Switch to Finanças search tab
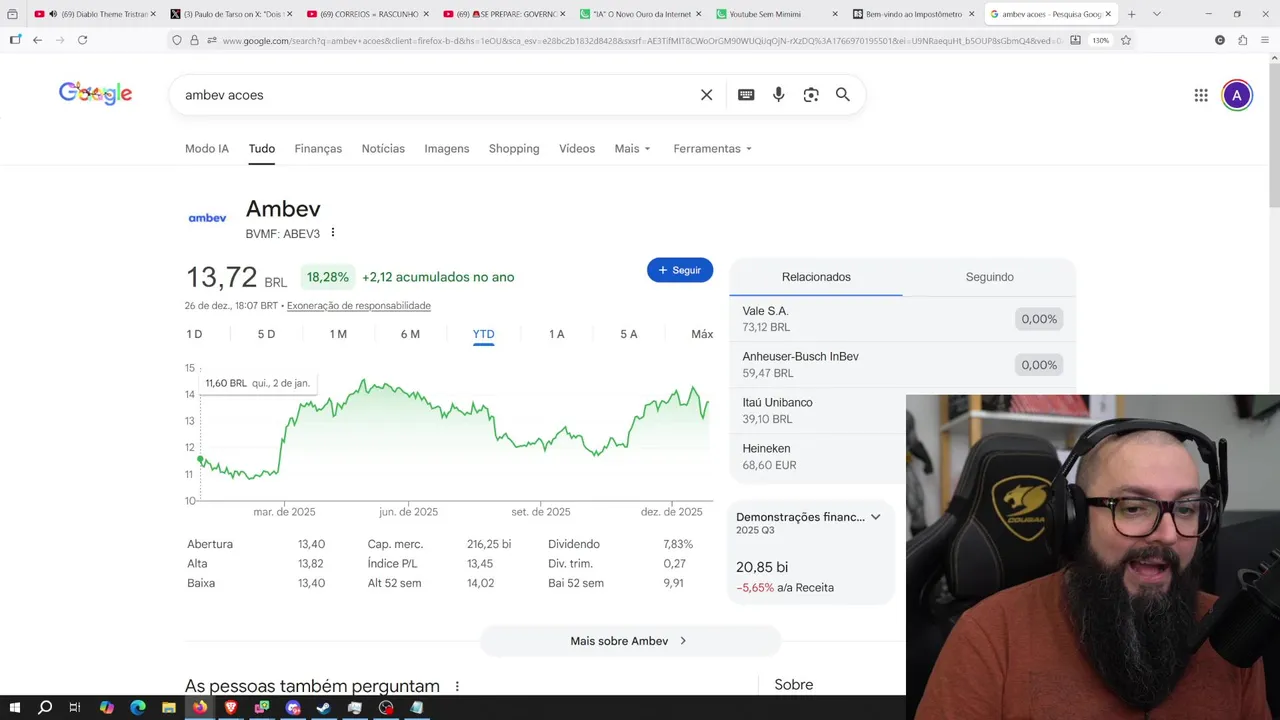Screen dimensions: 1280x720 pyautogui.click(x=318, y=148)
